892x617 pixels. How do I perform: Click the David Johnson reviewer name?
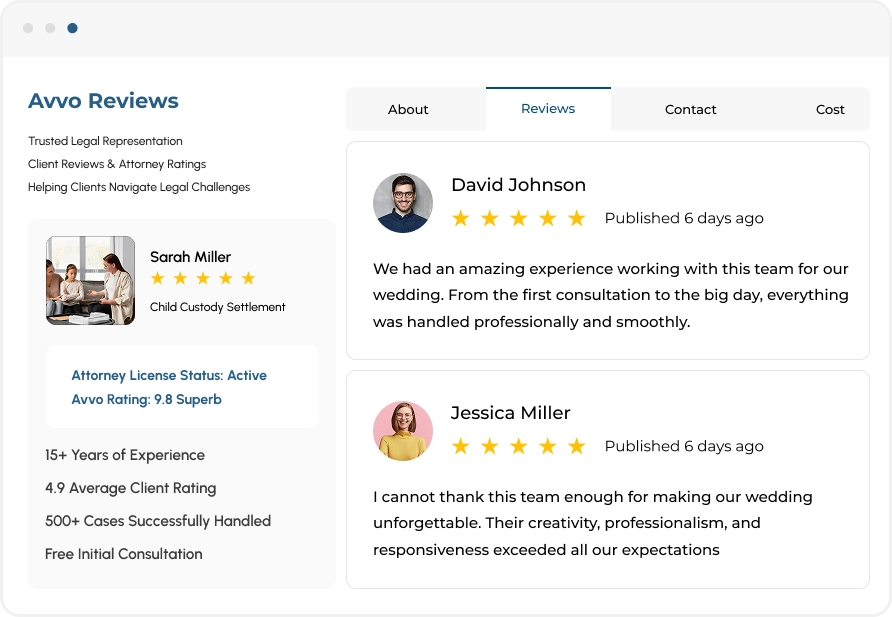[518, 185]
